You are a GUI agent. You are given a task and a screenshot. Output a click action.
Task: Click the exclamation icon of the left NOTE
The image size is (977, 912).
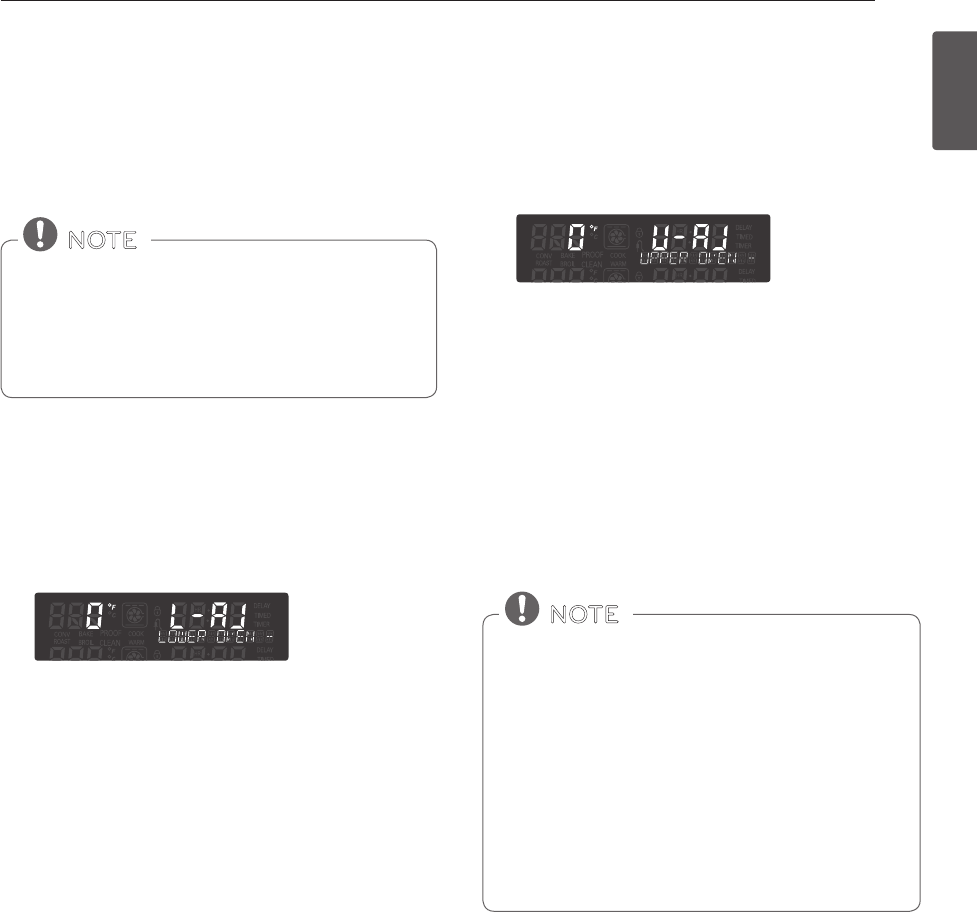pyautogui.click(x=42, y=234)
